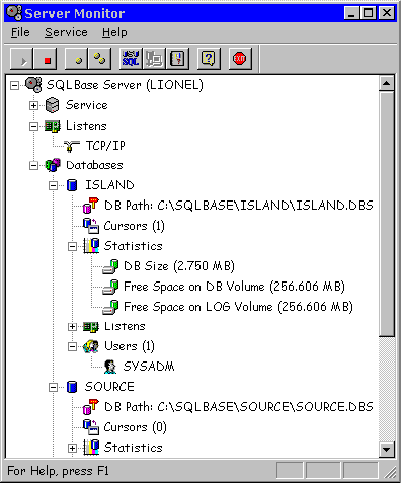Screen dimensions: 401x485
Task: Open the question mark help toolbar icon
Action: (209, 59)
